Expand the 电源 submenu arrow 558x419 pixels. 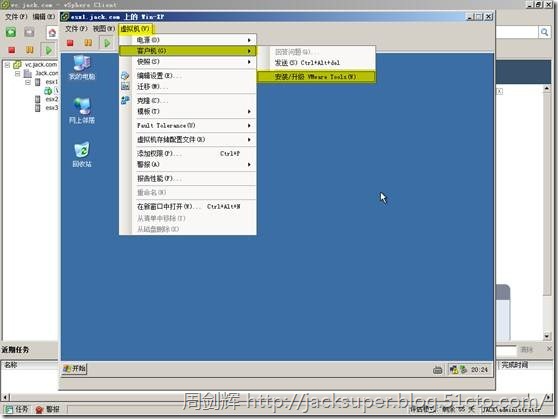(x=249, y=40)
